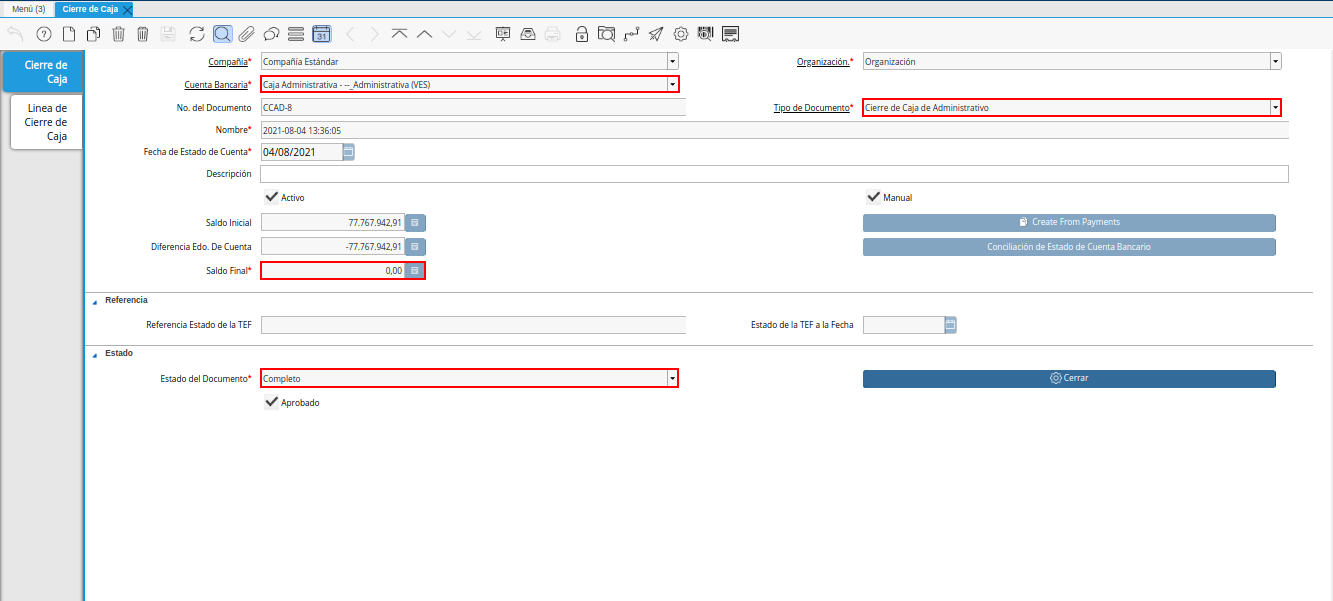Click the Referencia Estado de la TEF field

tap(473, 324)
